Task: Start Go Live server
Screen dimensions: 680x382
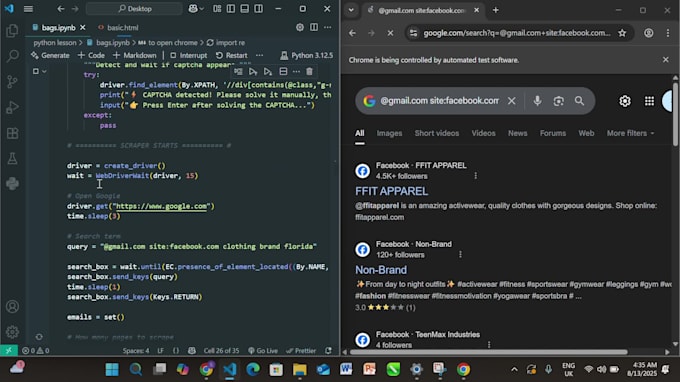Action: tap(262, 350)
